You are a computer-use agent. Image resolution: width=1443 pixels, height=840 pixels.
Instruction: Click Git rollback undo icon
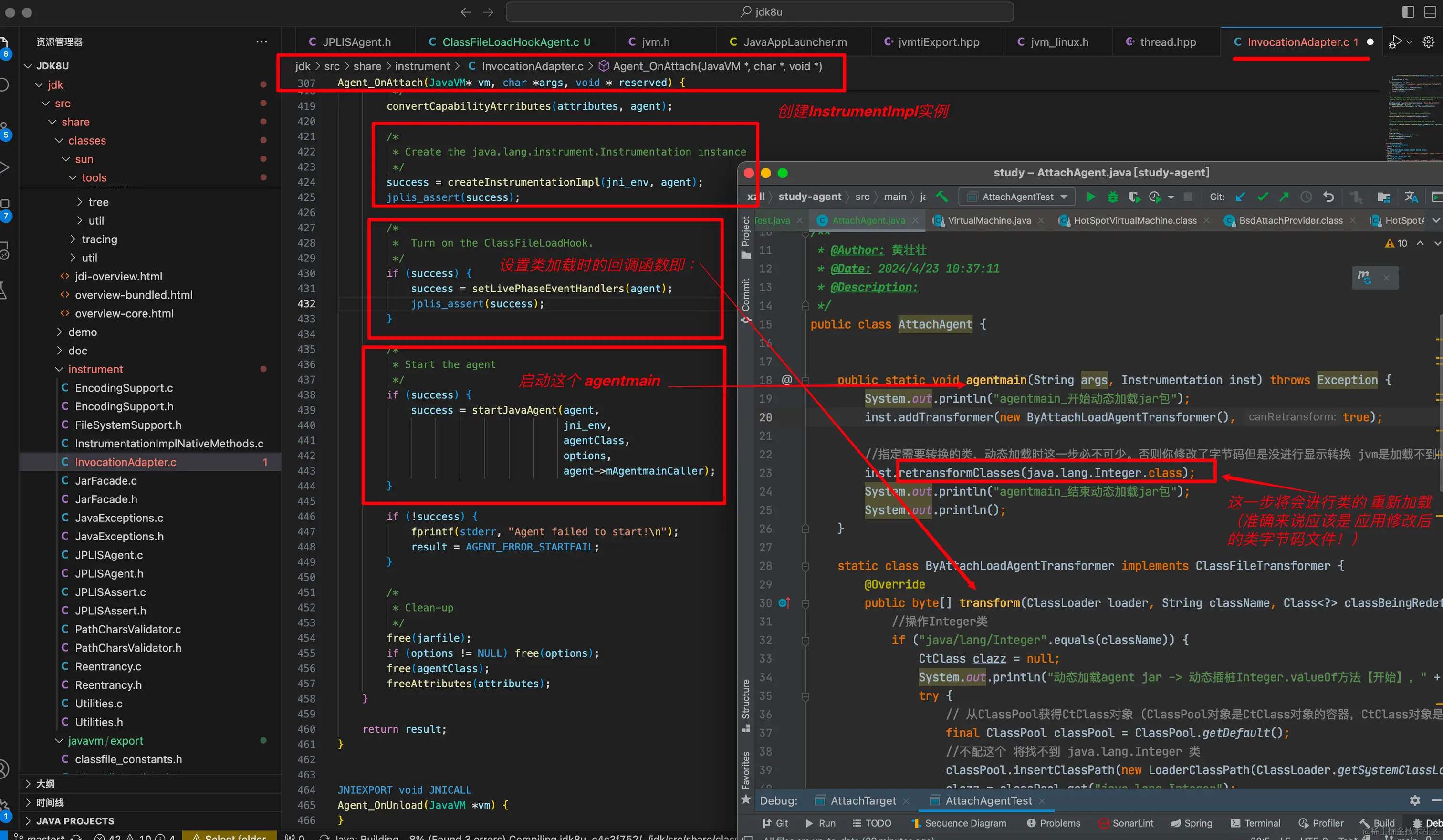pos(1328,197)
